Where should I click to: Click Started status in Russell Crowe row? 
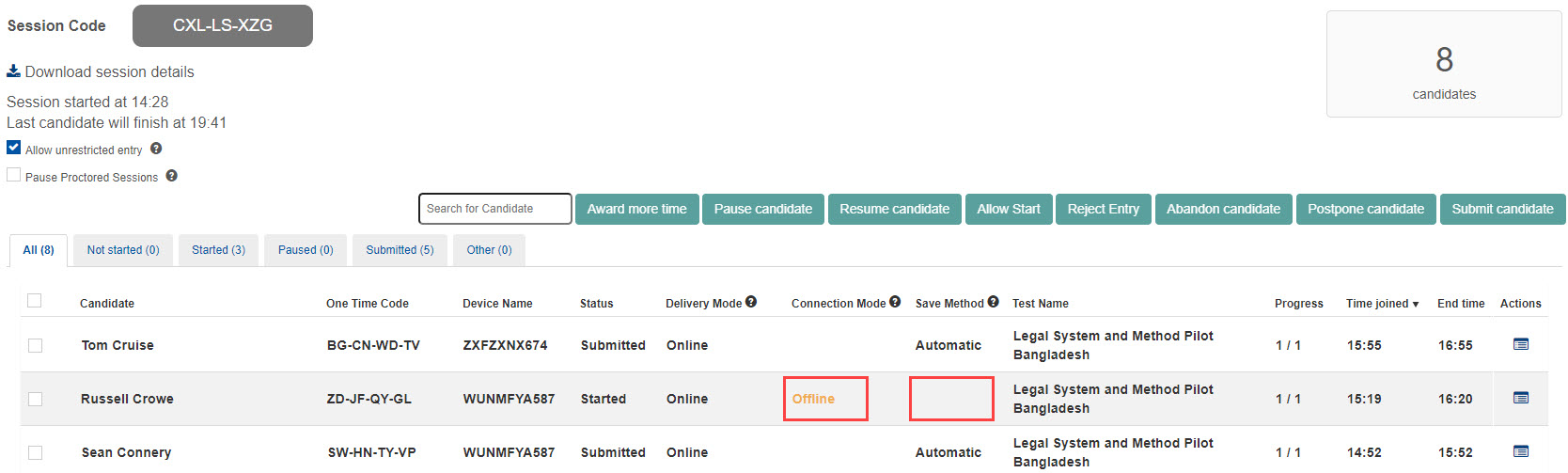click(x=604, y=399)
